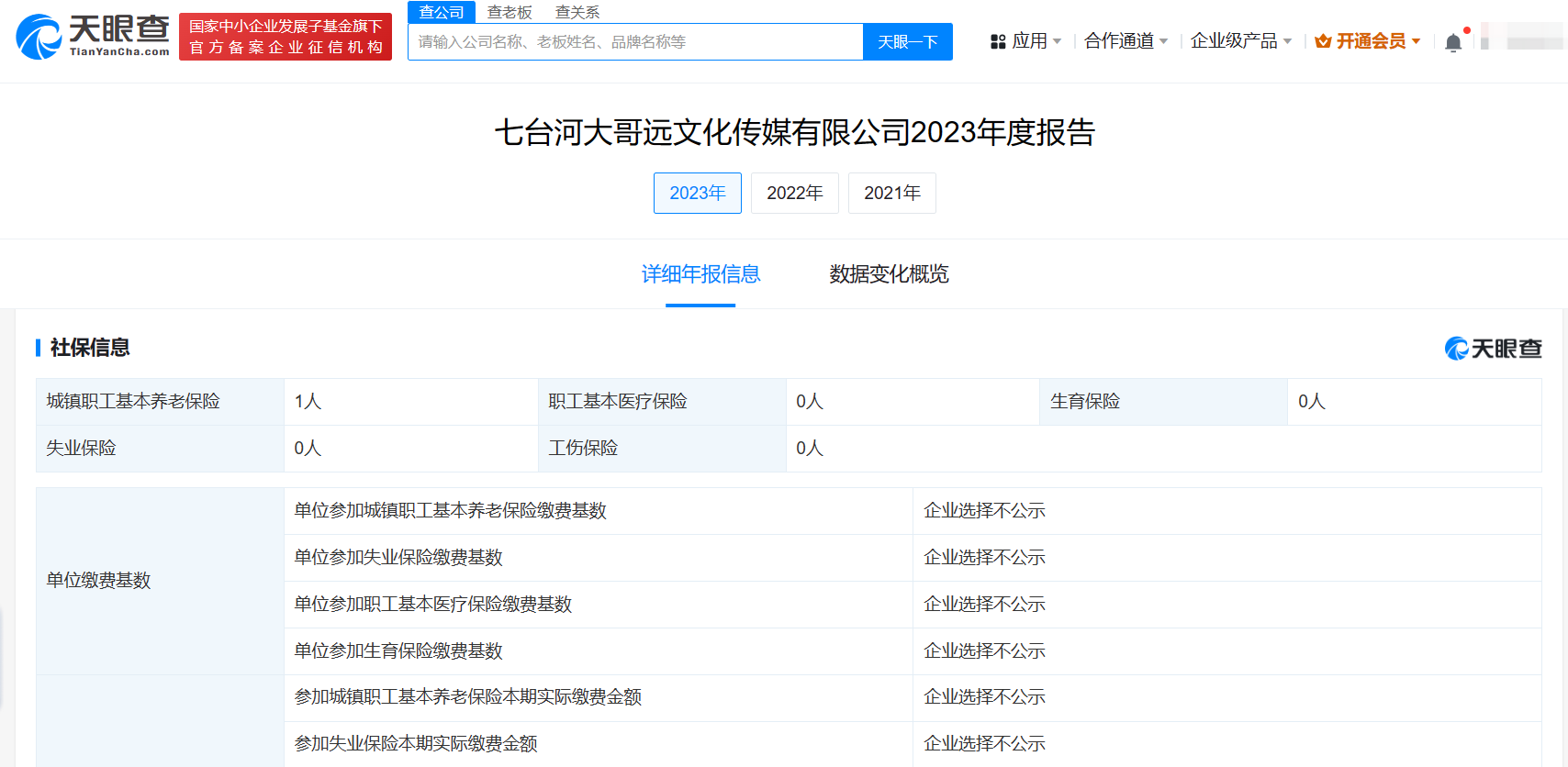Click the red 官方备案企业征信机构 badge
The height and width of the screenshot is (767, 1568).
coord(286,37)
